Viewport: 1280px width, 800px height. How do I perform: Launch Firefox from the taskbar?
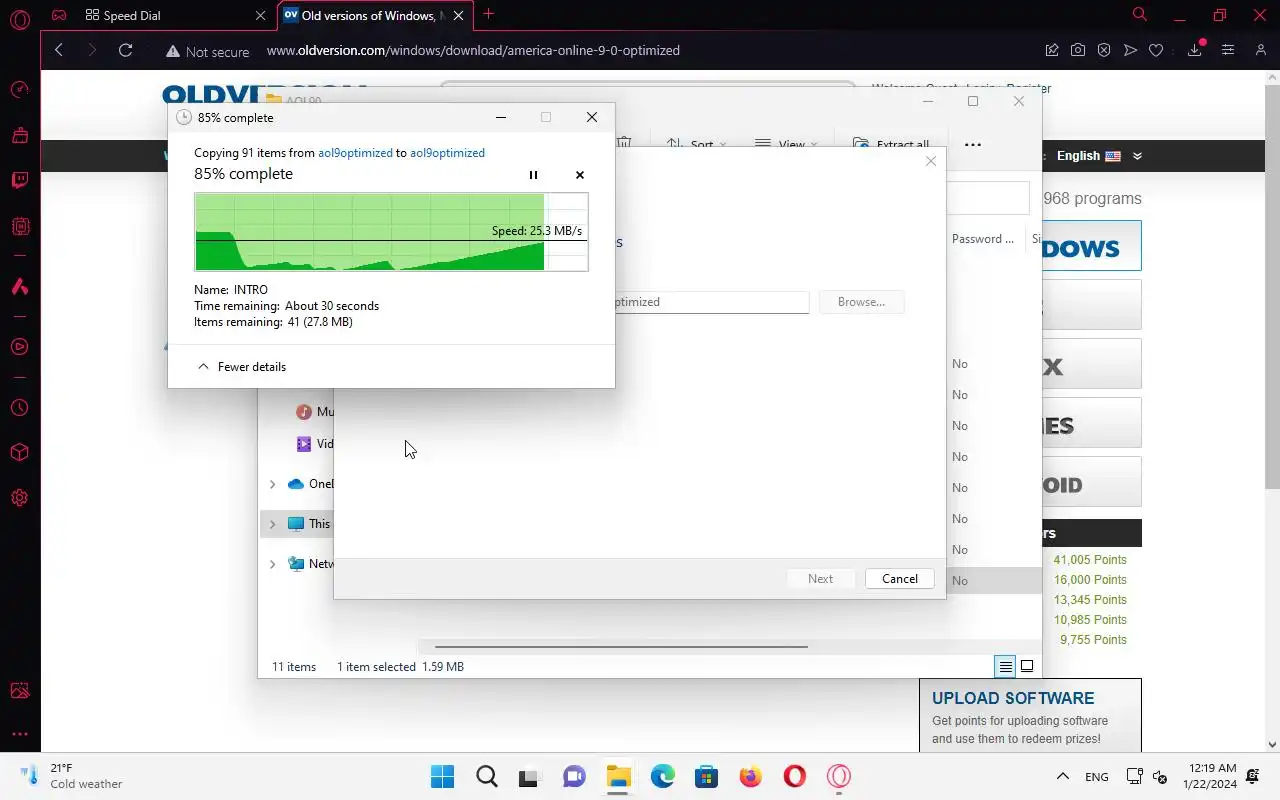pyautogui.click(x=750, y=777)
